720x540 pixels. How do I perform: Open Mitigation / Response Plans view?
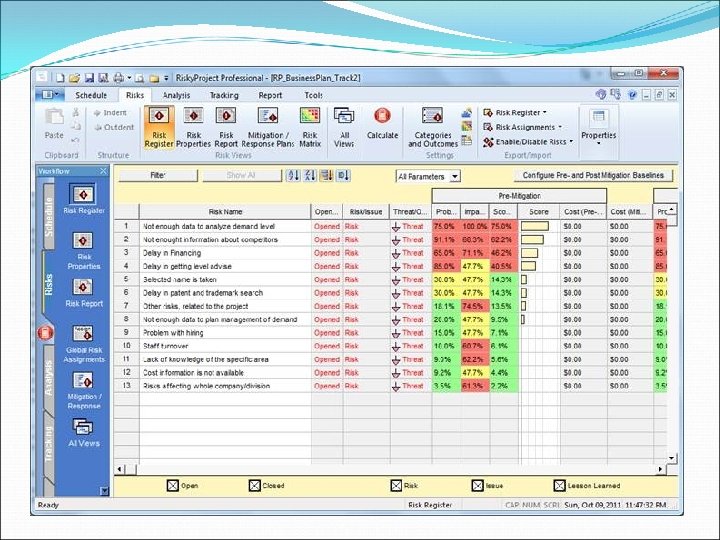268,127
